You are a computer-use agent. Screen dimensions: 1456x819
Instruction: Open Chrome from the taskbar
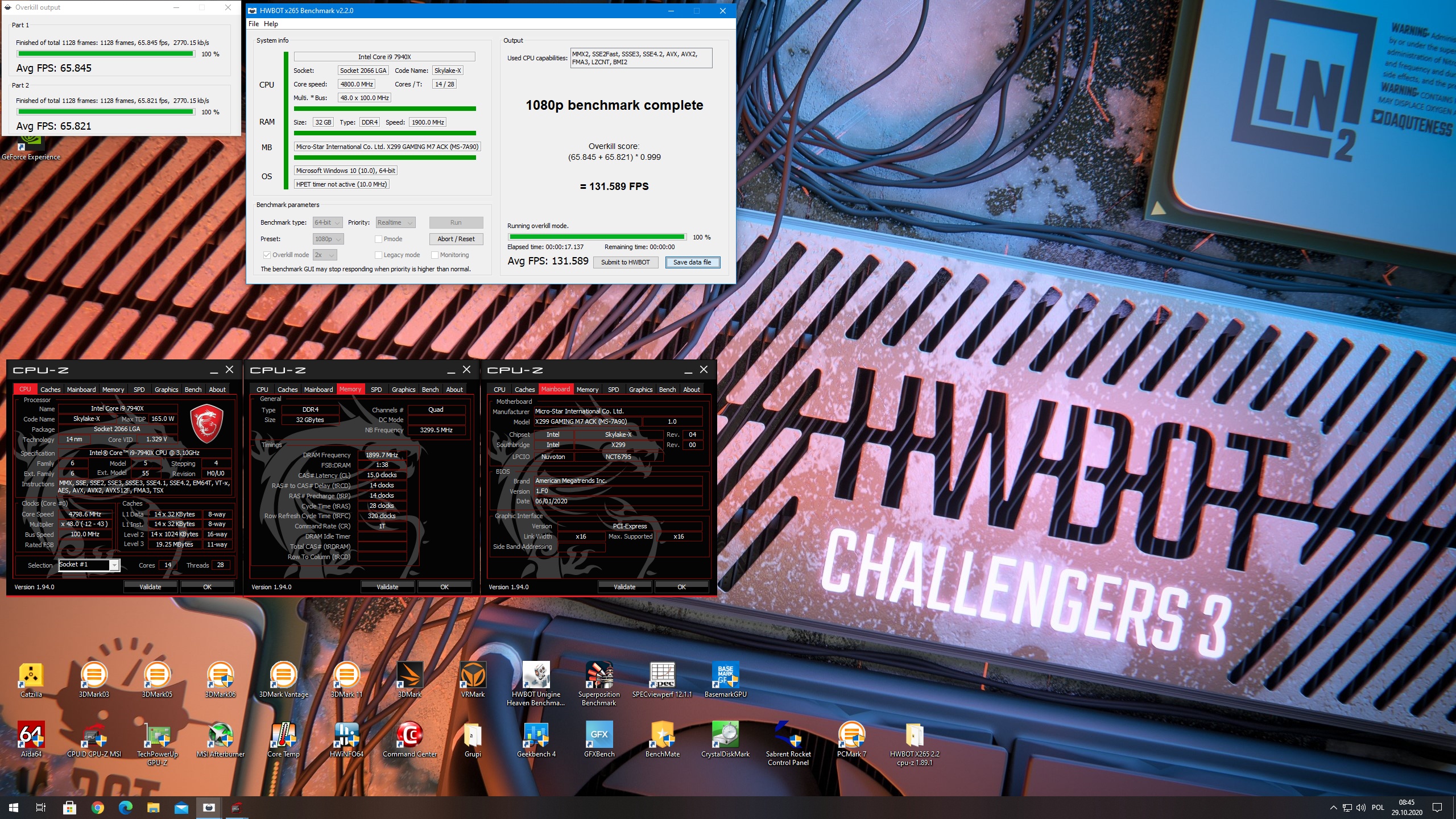click(97, 808)
